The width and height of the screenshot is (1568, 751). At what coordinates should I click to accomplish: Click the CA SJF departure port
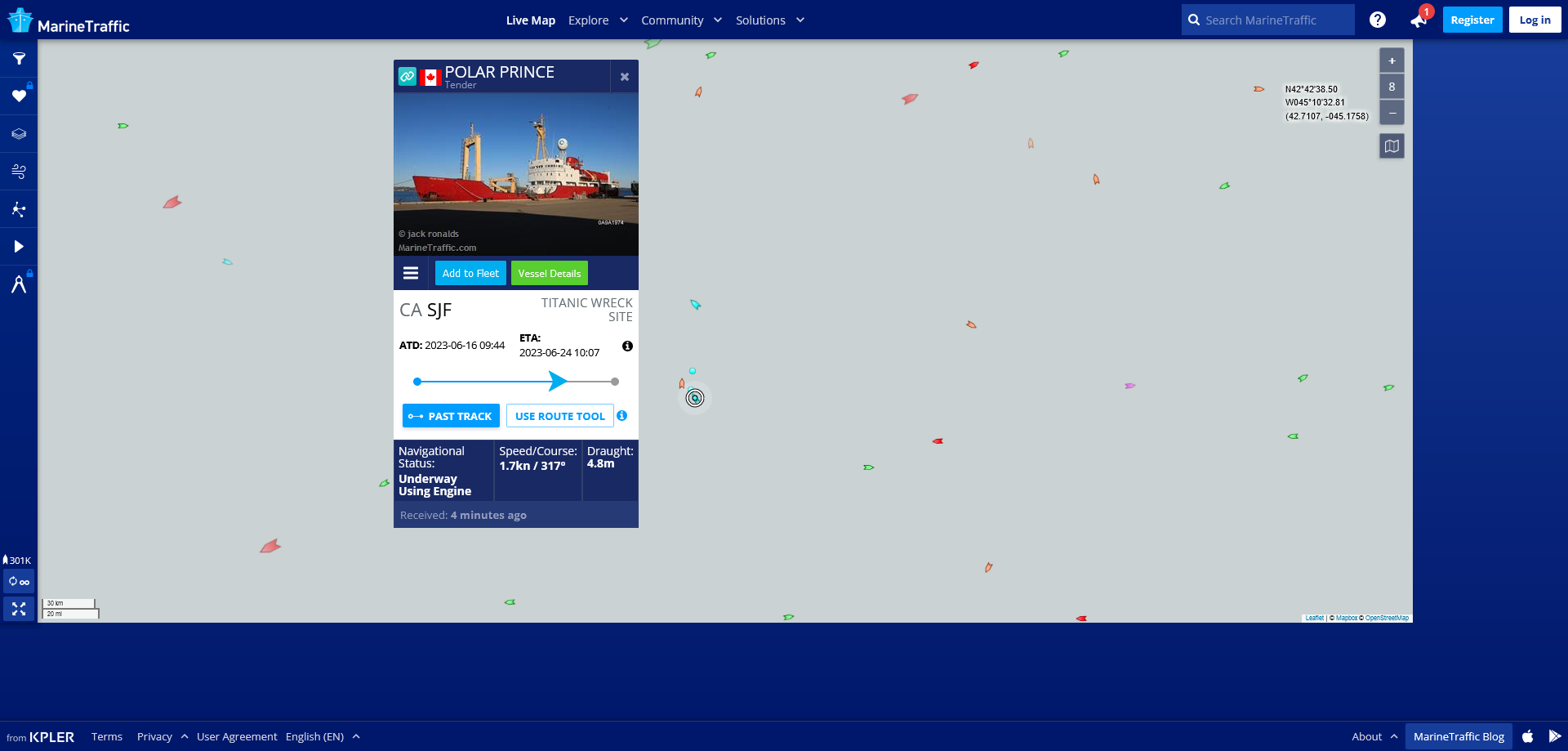pyautogui.click(x=425, y=310)
